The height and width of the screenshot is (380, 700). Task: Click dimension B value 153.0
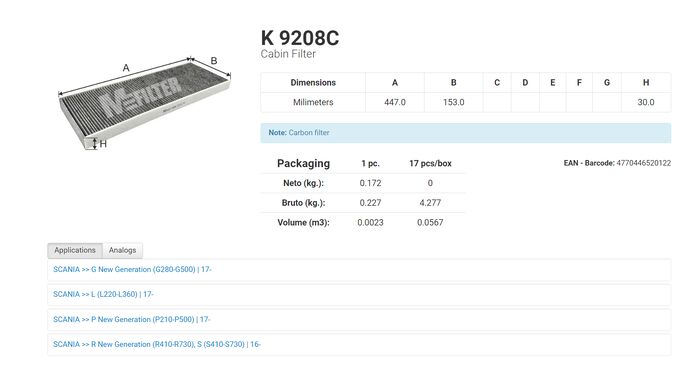click(x=454, y=102)
